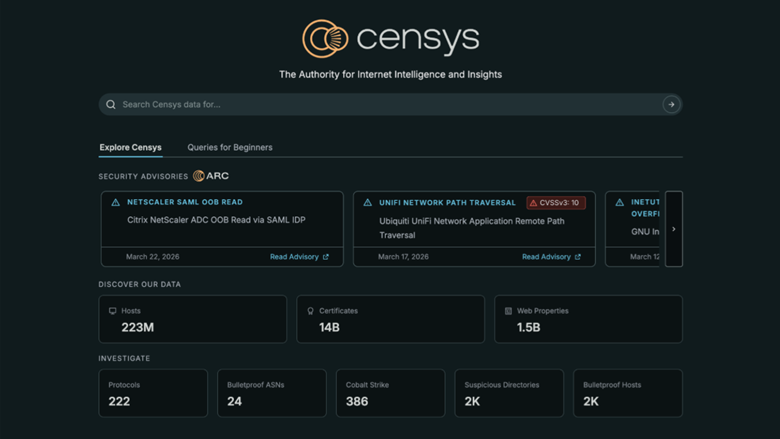780x439 pixels.
Task: Click the text 'Citrix NetScaler ADC OOB Read via SAML IDP'
Action: click(x=216, y=220)
